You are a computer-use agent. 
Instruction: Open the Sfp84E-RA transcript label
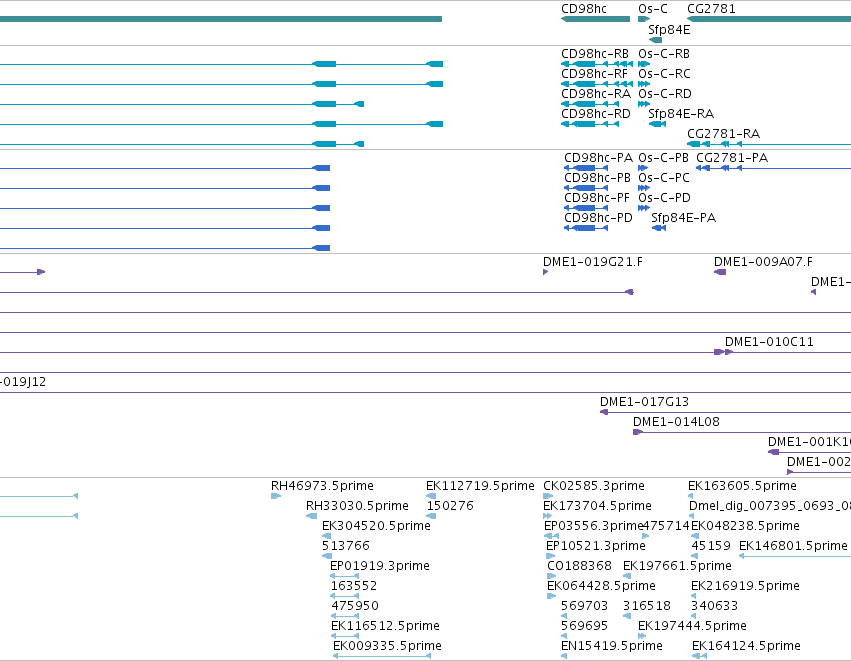(x=681, y=114)
